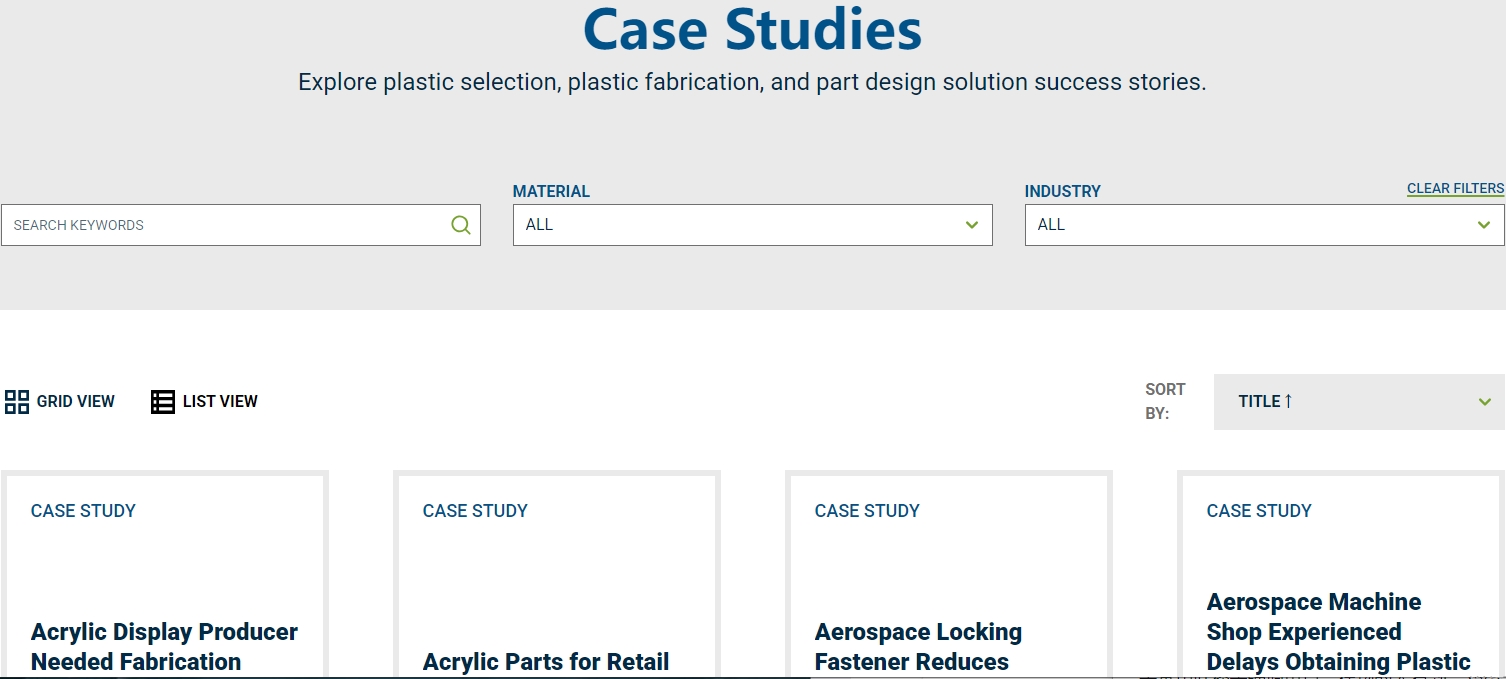Open Acrylic Parts for Retail case study
Screen dimensions: 1506x679
pyautogui.click(x=546, y=662)
